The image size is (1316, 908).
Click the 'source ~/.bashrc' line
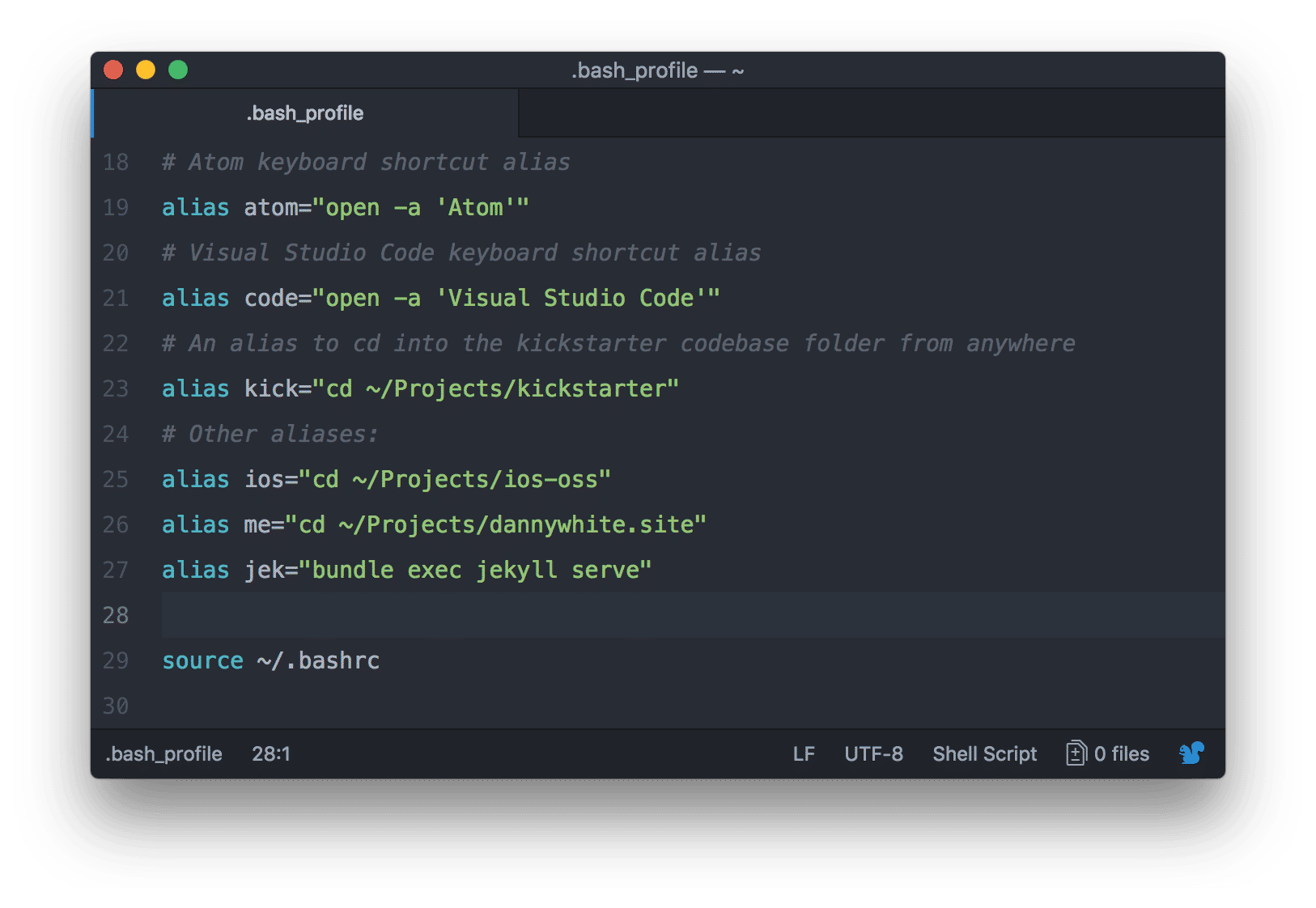pos(271,661)
